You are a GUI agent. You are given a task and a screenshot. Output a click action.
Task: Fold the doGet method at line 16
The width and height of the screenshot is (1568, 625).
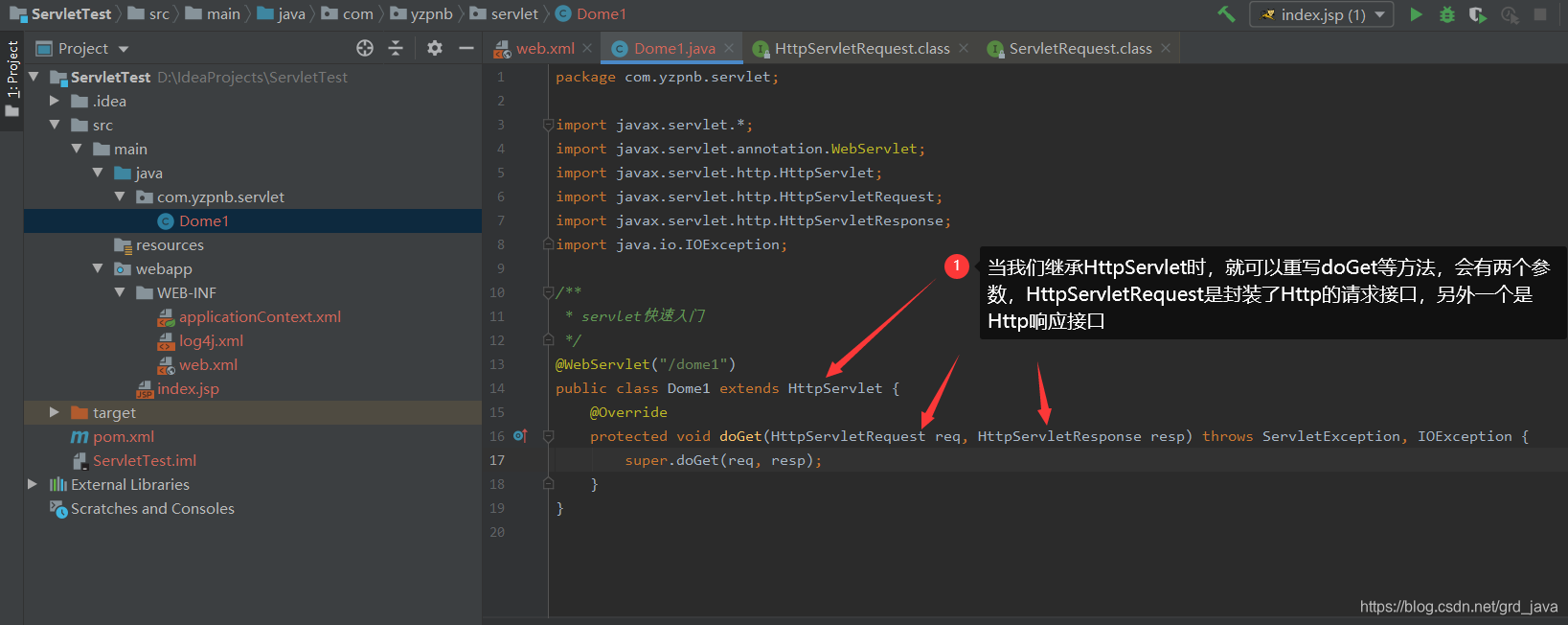[548, 436]
